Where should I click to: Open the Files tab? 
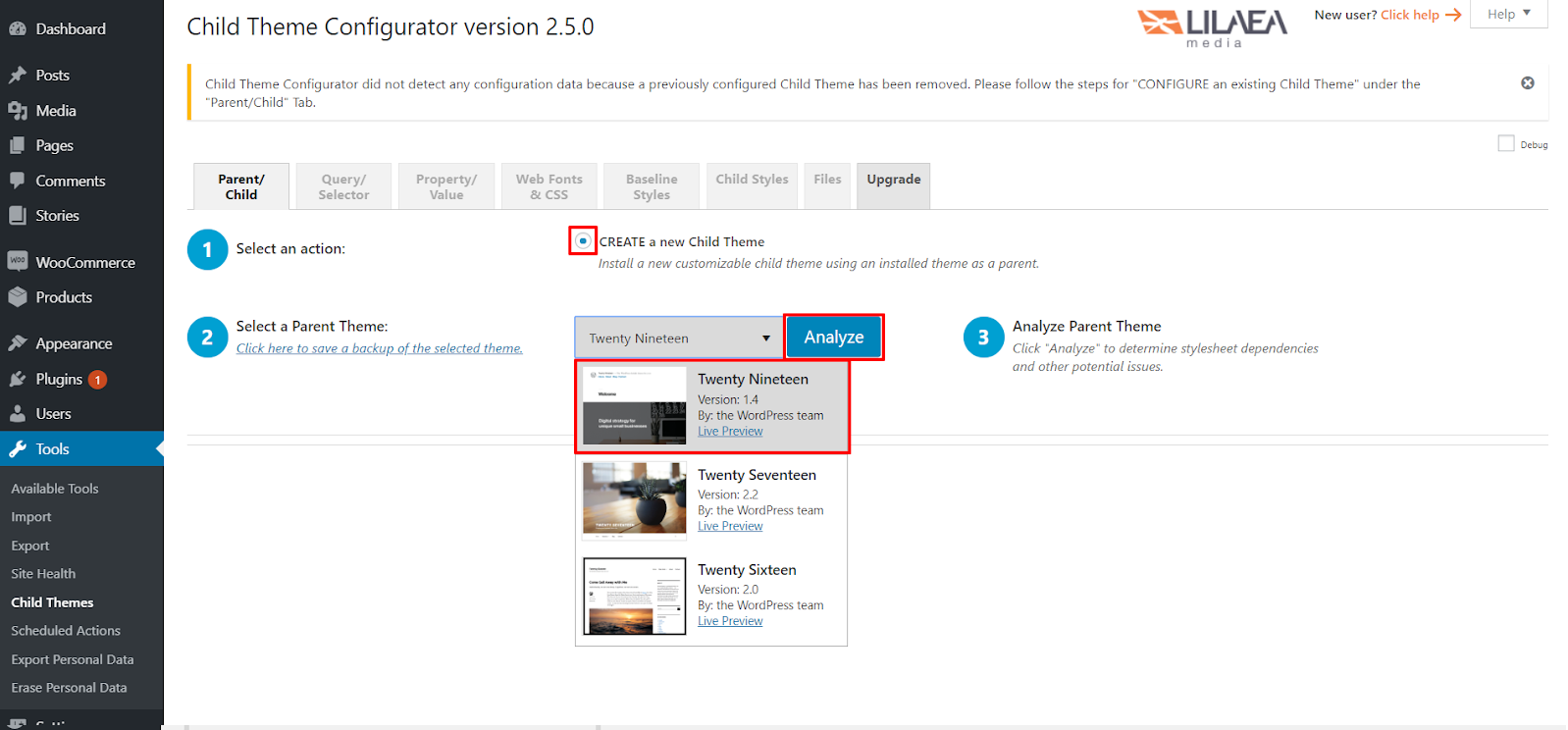tap(827, 186)
